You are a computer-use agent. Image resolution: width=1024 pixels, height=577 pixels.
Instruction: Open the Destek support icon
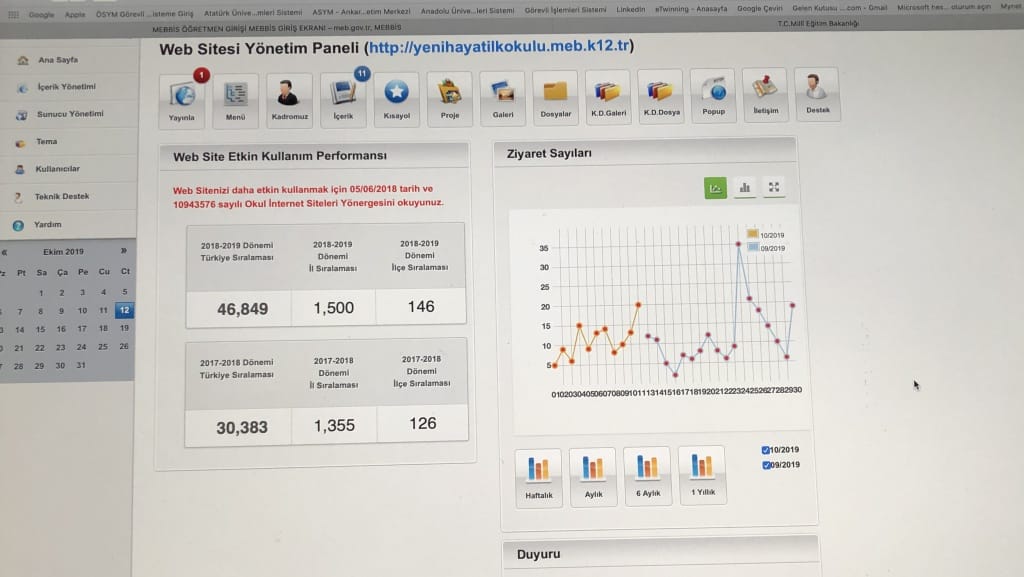[x=817, y=94]
